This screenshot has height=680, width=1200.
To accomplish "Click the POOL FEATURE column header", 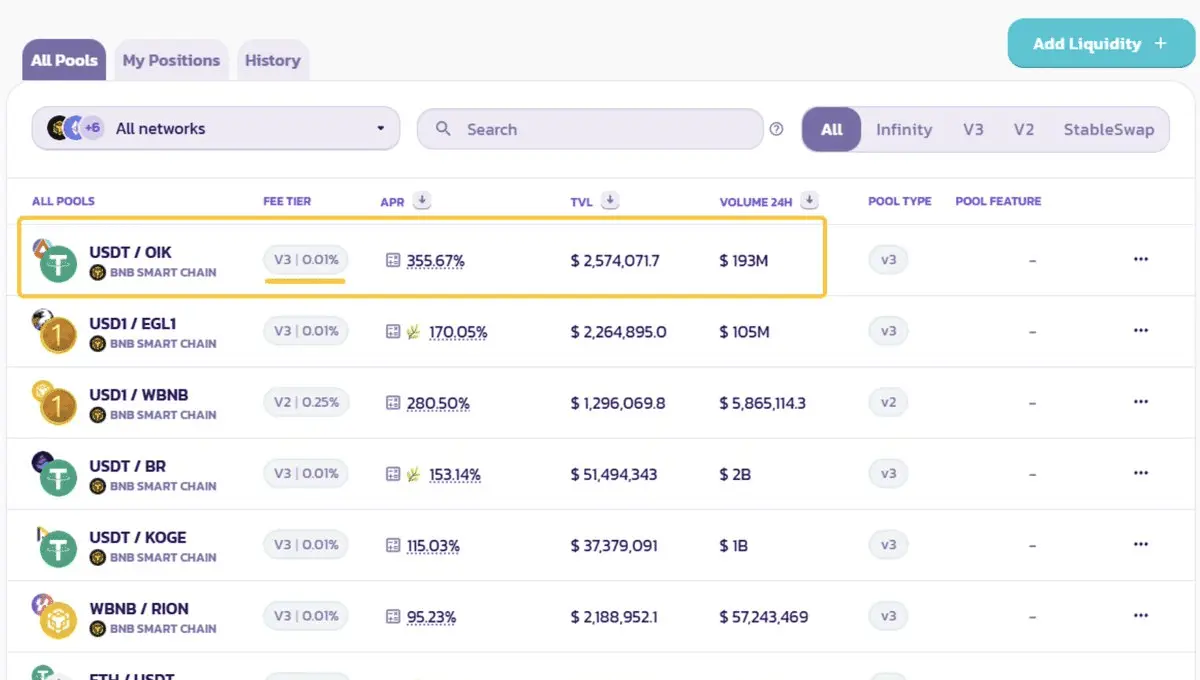I will point(998,201).
